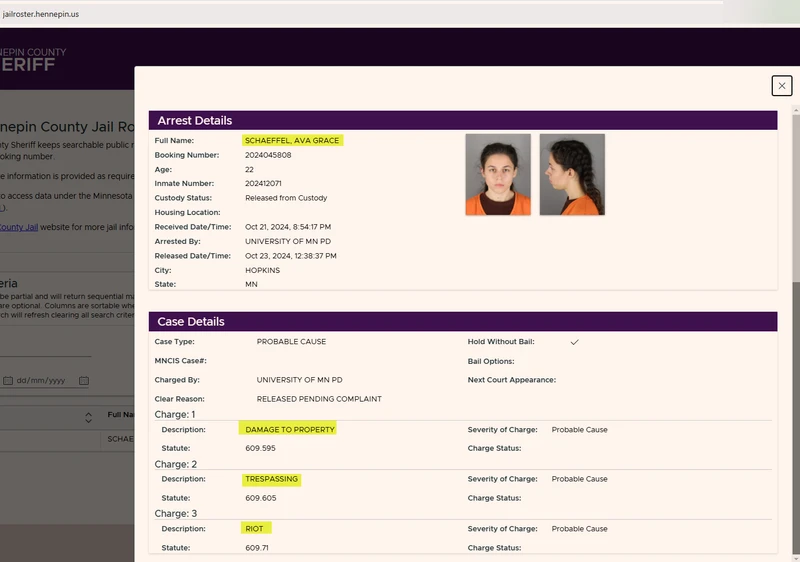Click the Case Details section header
800x562 pixels.
coord(463,321)
